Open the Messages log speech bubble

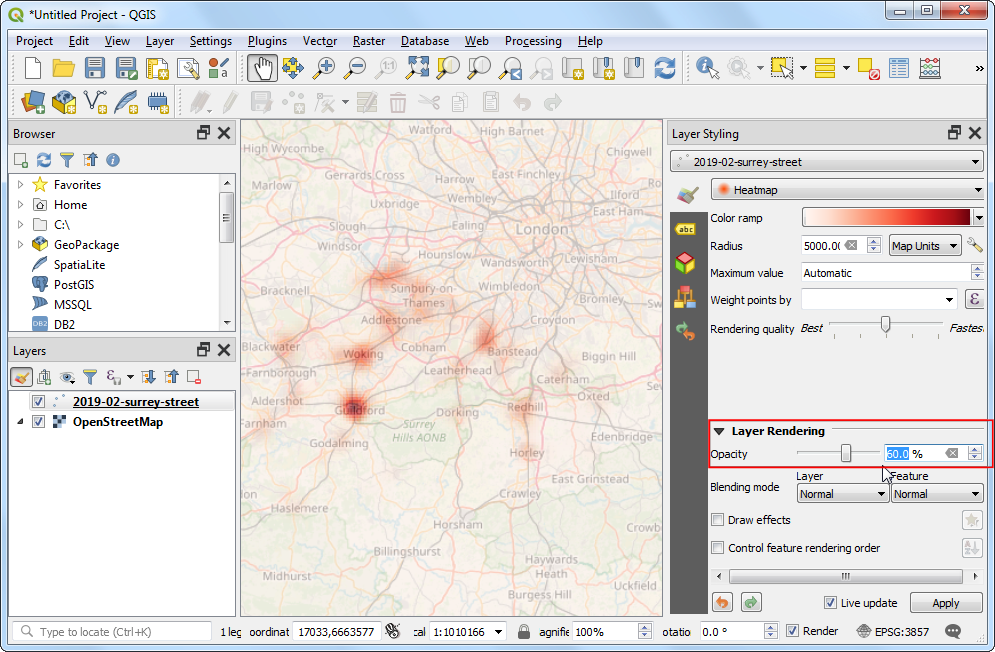pos(953,631)
